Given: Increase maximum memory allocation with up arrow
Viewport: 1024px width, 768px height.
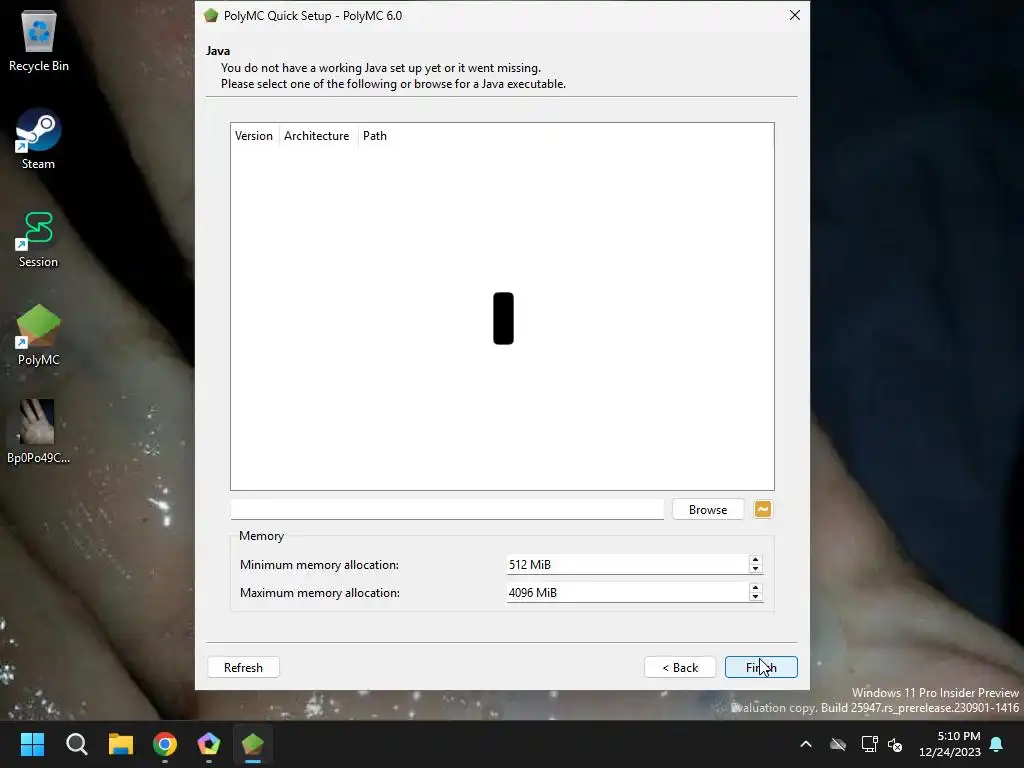Looking at the screenshot, I should pos(756,588).
